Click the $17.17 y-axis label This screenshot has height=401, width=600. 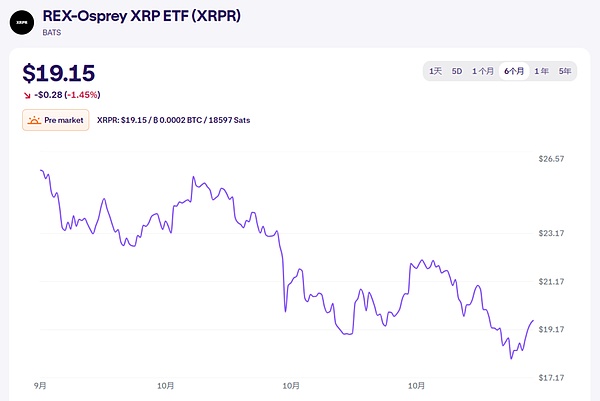tap(552, 377)
